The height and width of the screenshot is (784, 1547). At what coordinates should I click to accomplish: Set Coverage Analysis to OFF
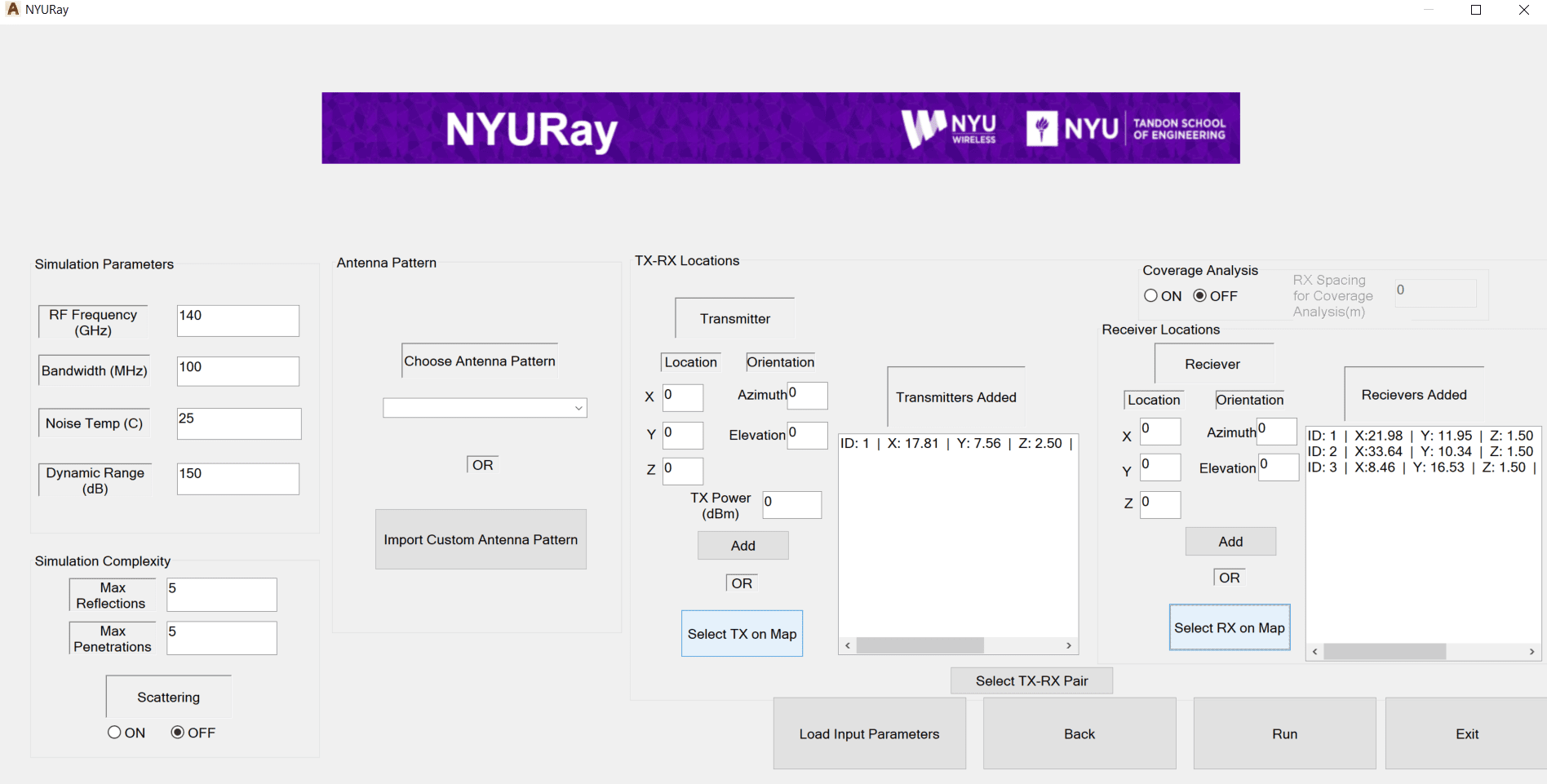pos(1200,296)
